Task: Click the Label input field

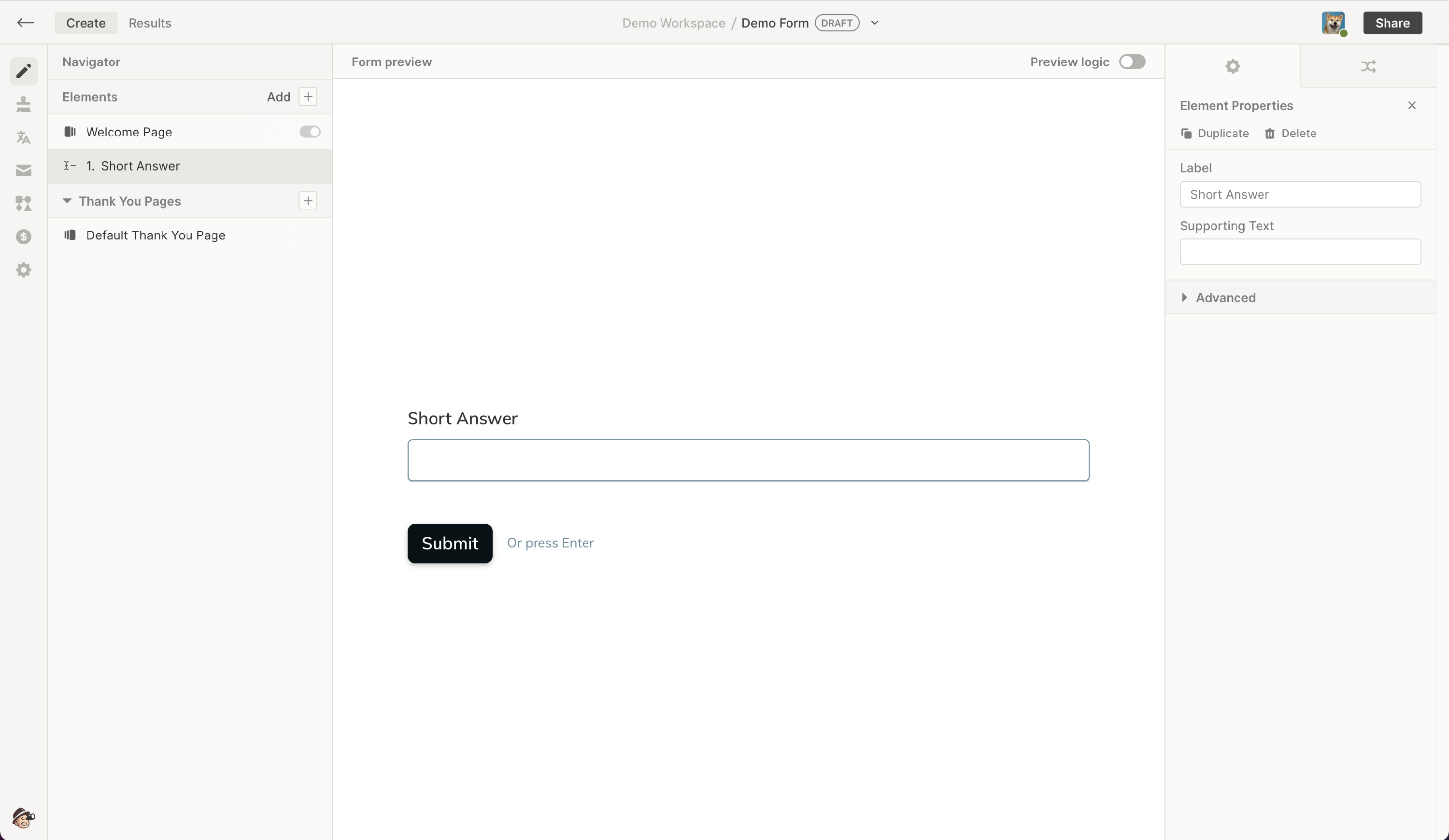Action: tap(1300, 194)
